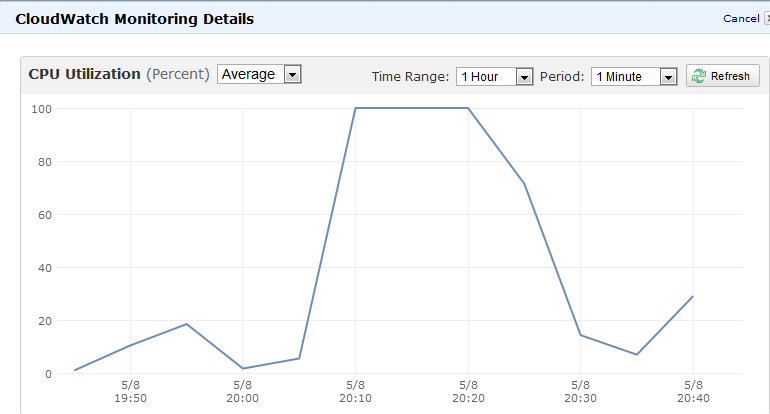Click the 5/8 20:20 time axis label
Screen dimensions: 770x414
tap(467, 390)
